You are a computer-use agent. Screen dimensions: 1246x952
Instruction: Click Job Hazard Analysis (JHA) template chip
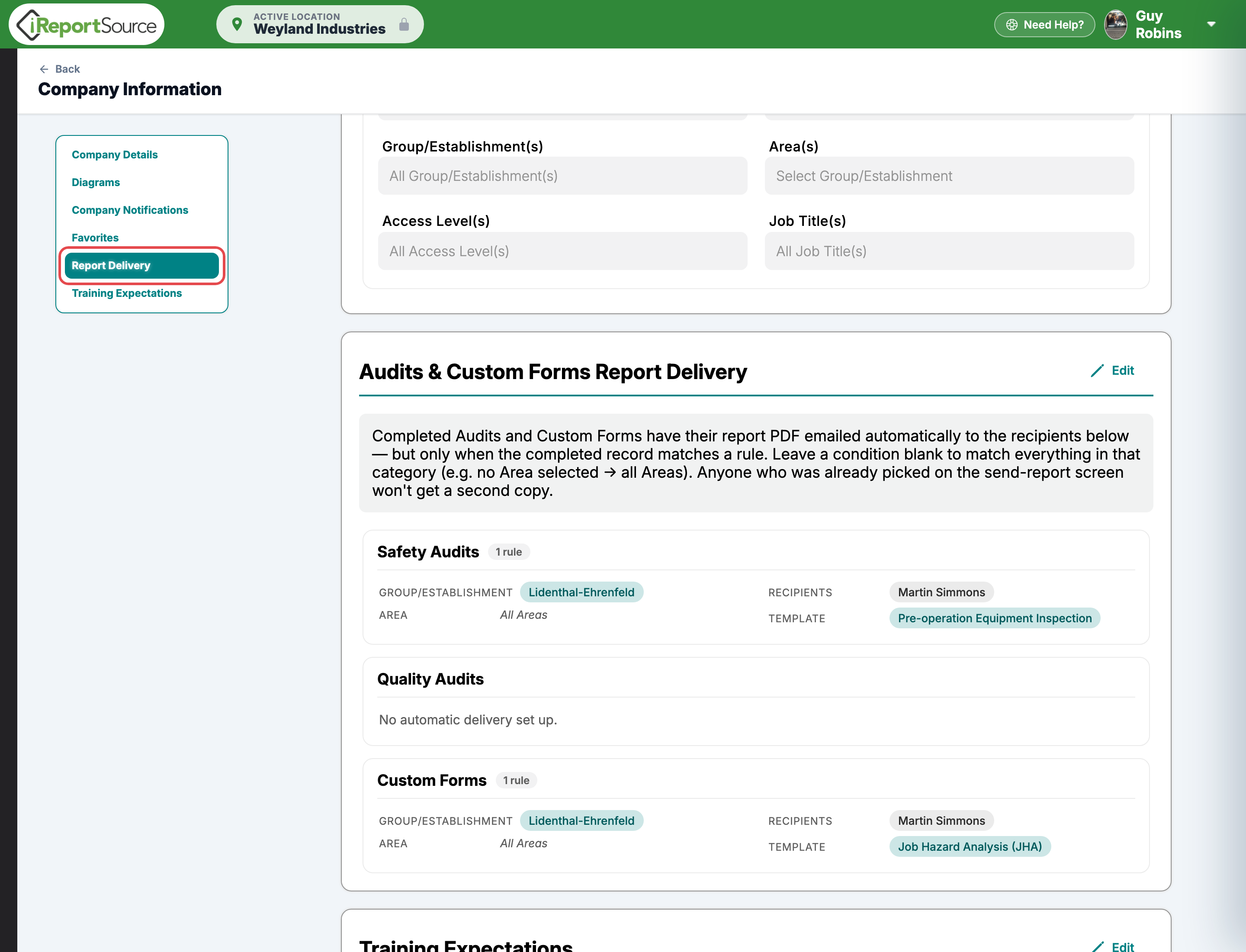pos(970,846)
